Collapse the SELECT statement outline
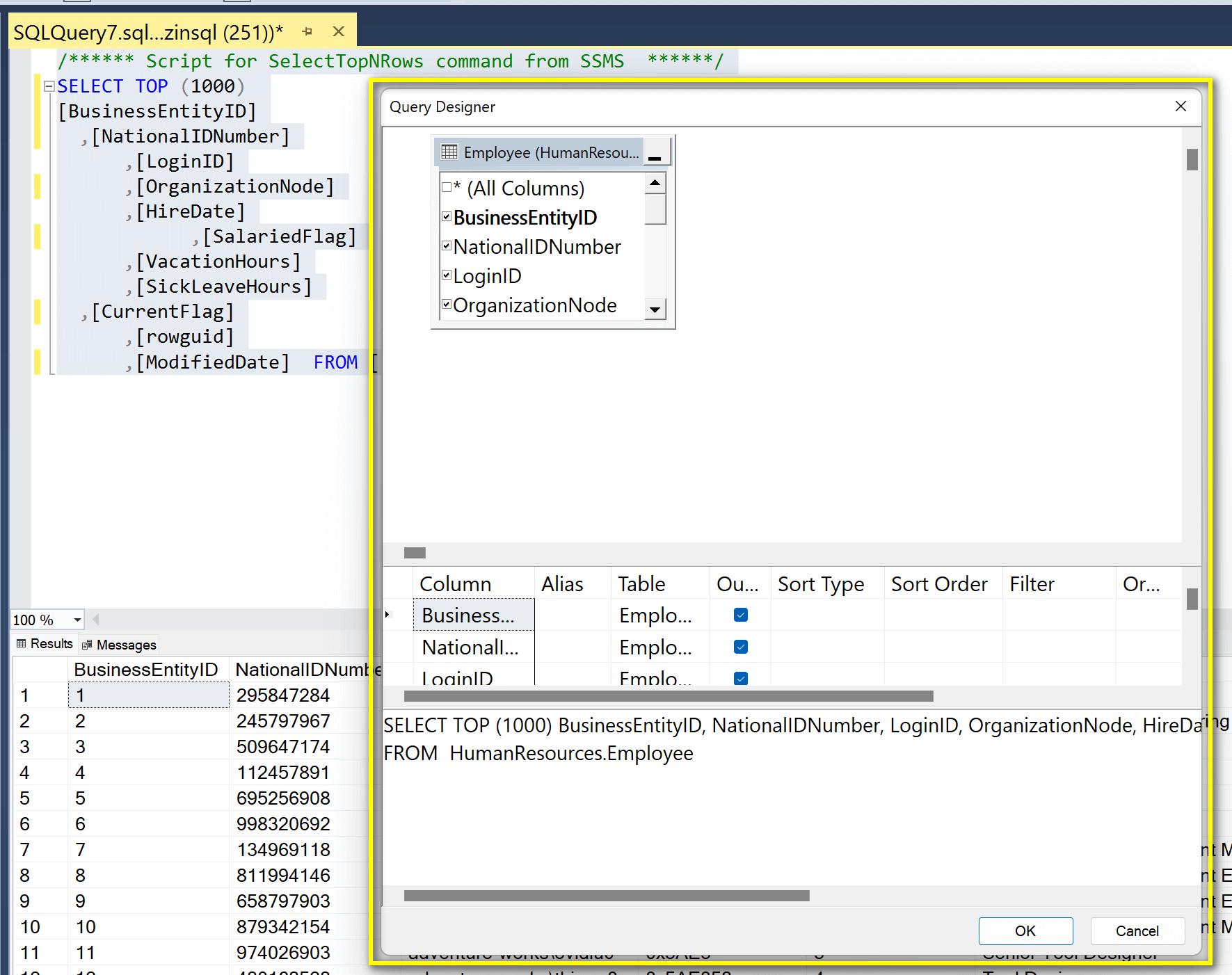This screenshot has height=975, width=1232. (x=49, y=86)
